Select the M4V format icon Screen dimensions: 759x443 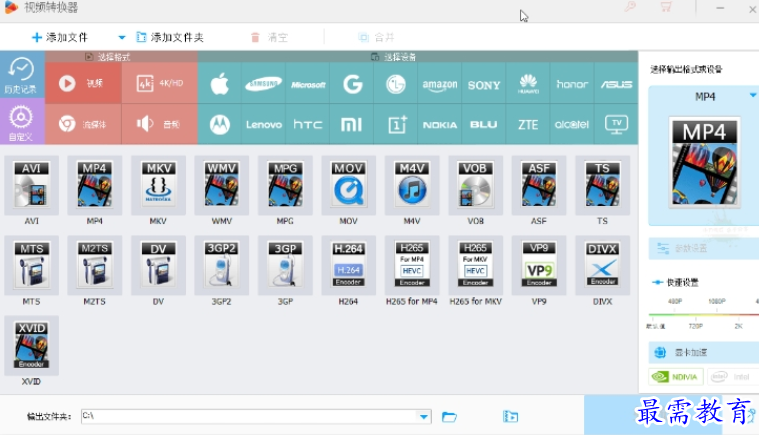click(x=412, y=185)
